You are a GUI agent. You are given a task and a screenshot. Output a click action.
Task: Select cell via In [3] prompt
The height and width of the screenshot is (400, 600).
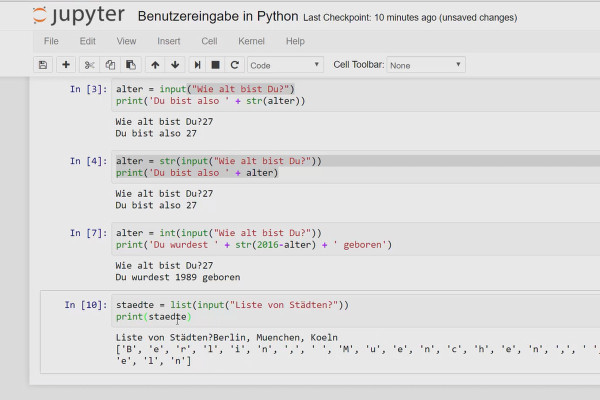[x=88, y=89]
